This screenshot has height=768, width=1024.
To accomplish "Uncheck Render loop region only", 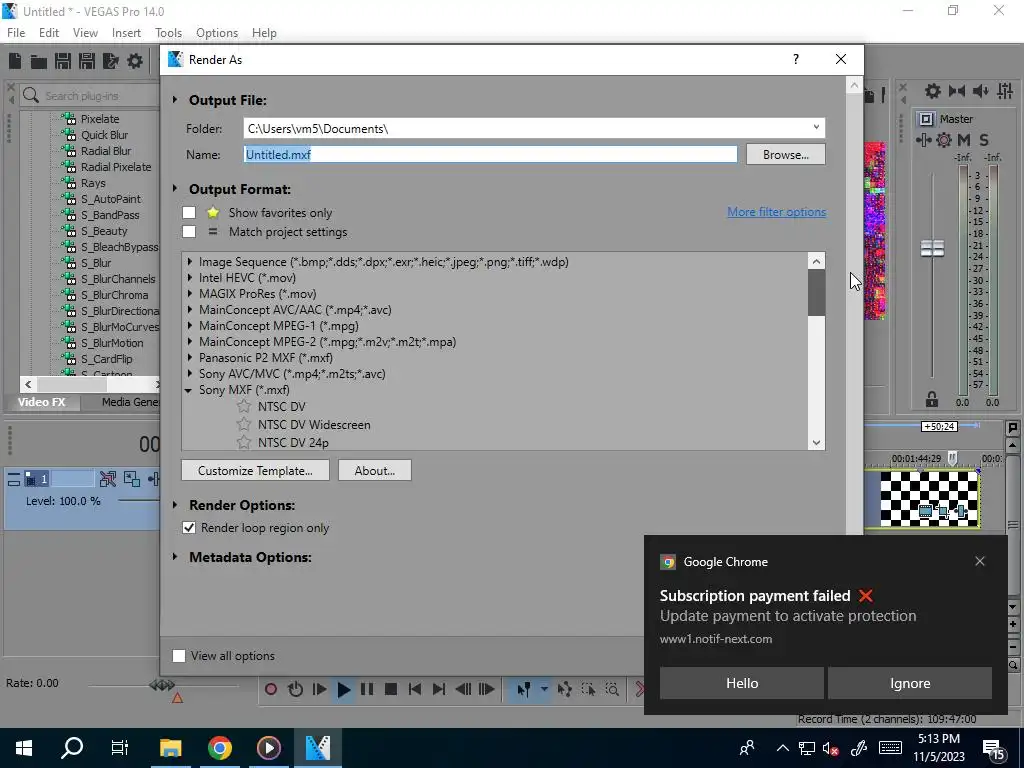I will [x=189, y=528].
